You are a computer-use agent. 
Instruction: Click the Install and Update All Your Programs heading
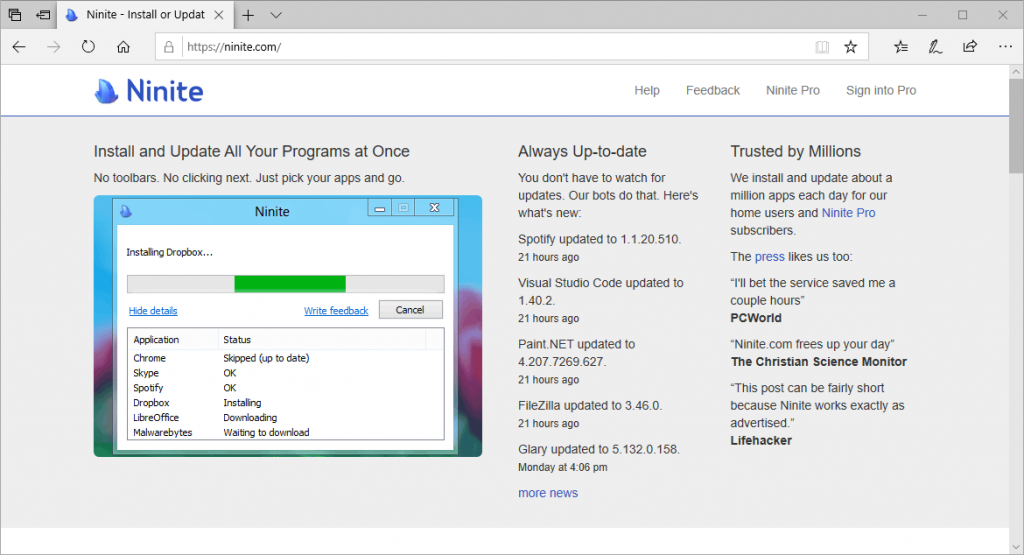(251, 151)
